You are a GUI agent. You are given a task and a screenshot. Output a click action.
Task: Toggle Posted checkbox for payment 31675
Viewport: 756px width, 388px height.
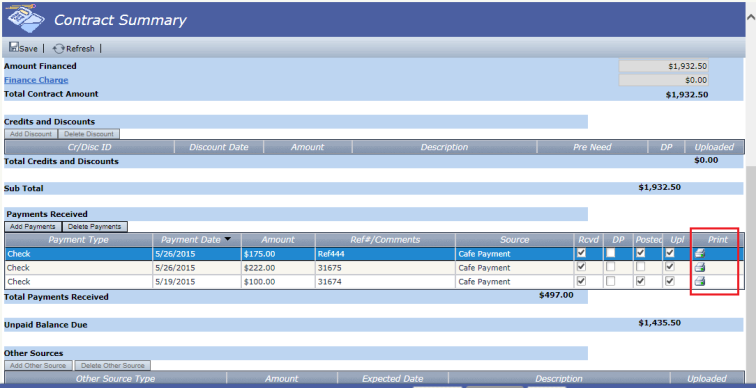[640, 267]
